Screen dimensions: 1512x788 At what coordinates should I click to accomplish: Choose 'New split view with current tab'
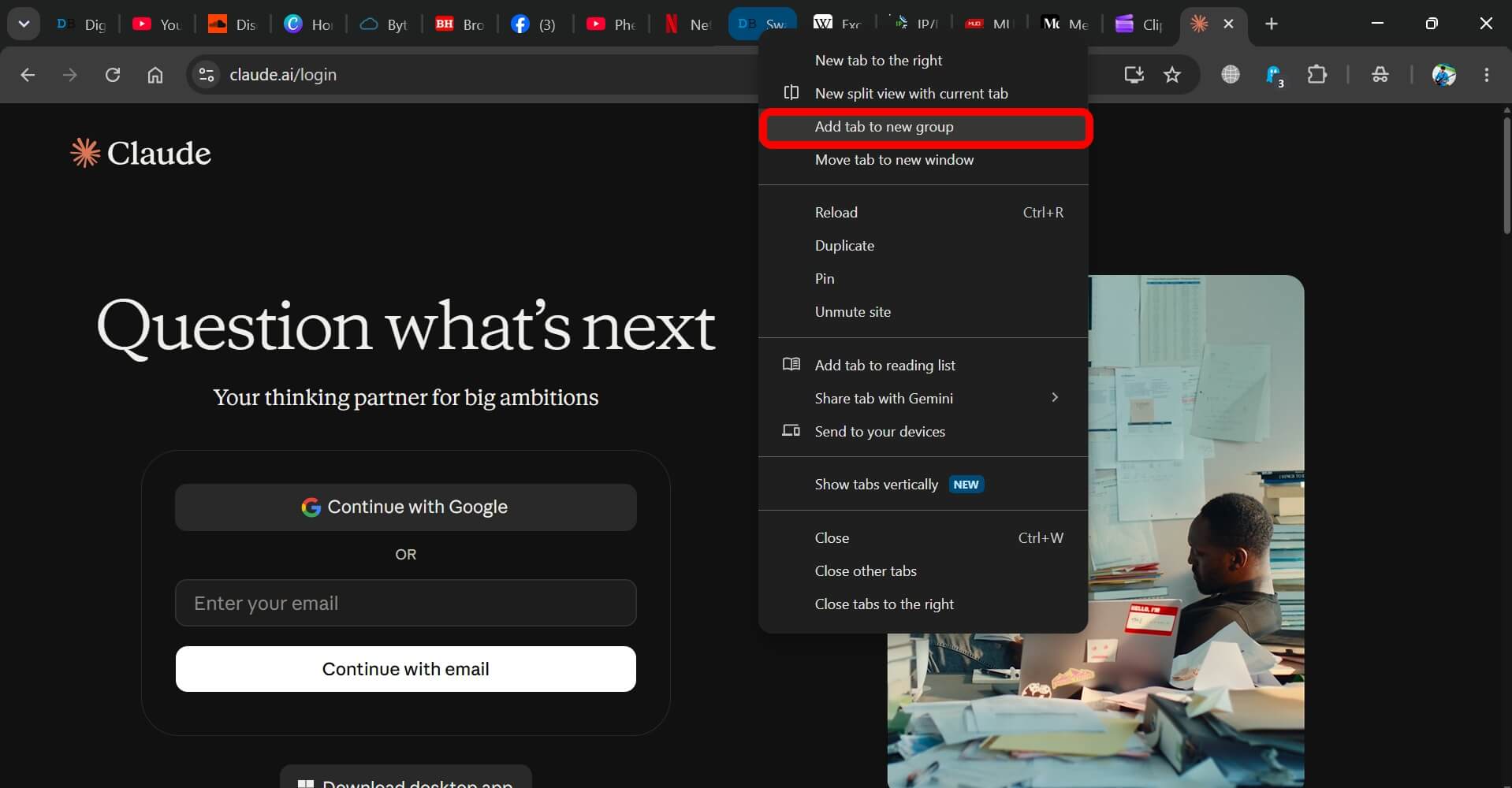[x=923, y=94]
